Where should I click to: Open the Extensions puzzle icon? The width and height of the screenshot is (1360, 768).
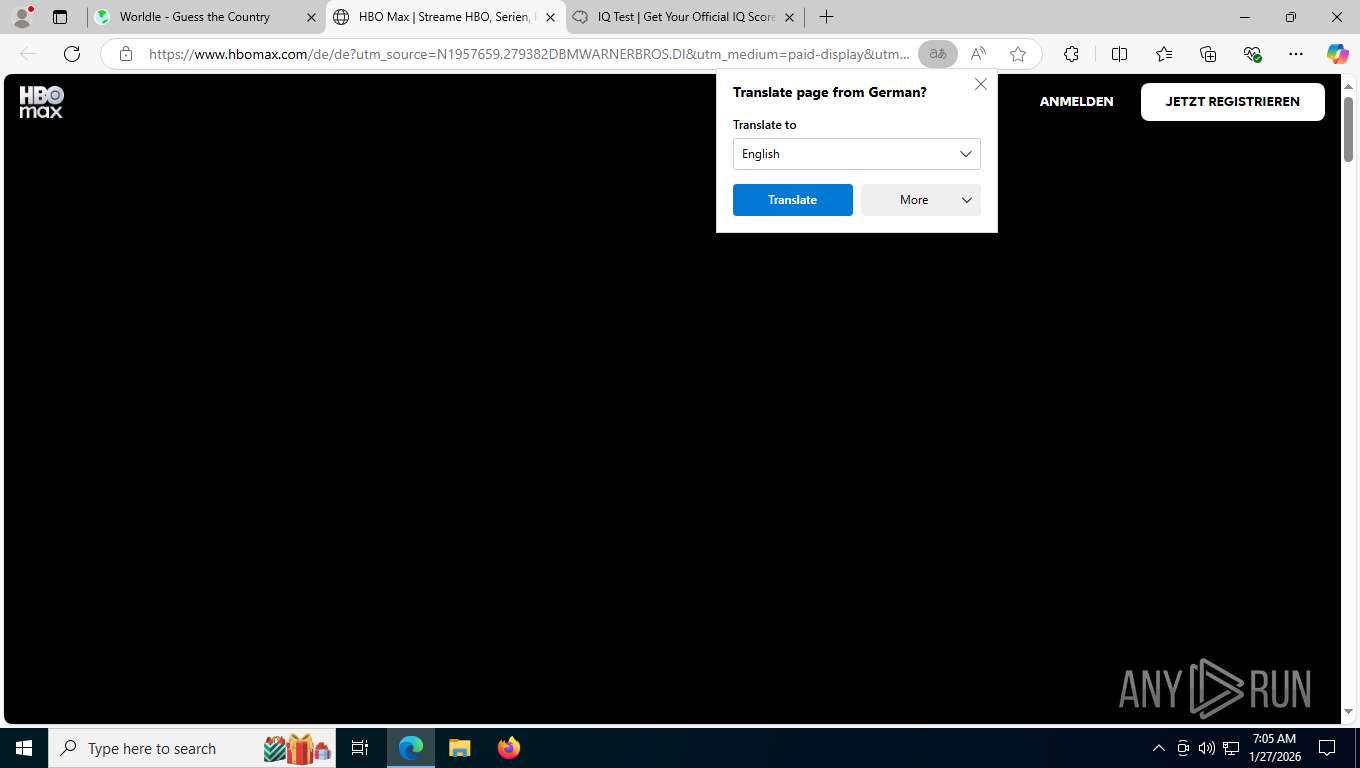(1071, 54)
